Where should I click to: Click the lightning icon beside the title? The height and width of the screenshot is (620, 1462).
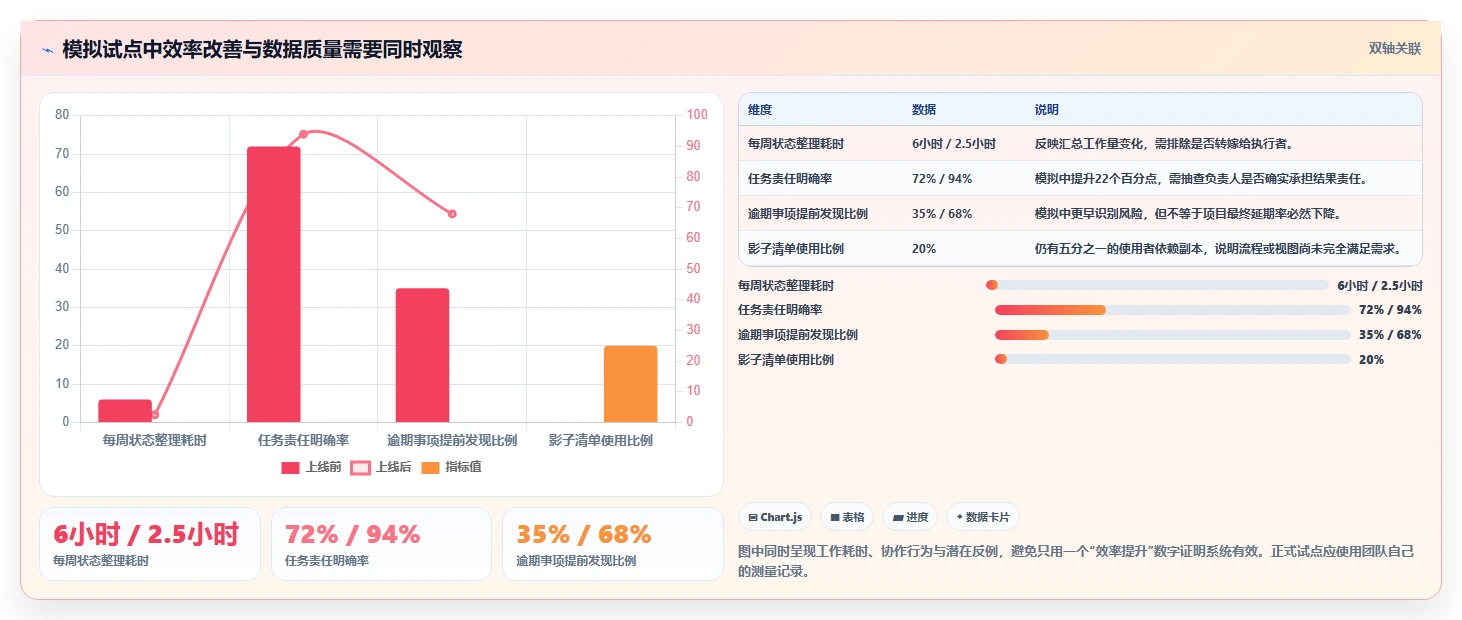(47, 50)
